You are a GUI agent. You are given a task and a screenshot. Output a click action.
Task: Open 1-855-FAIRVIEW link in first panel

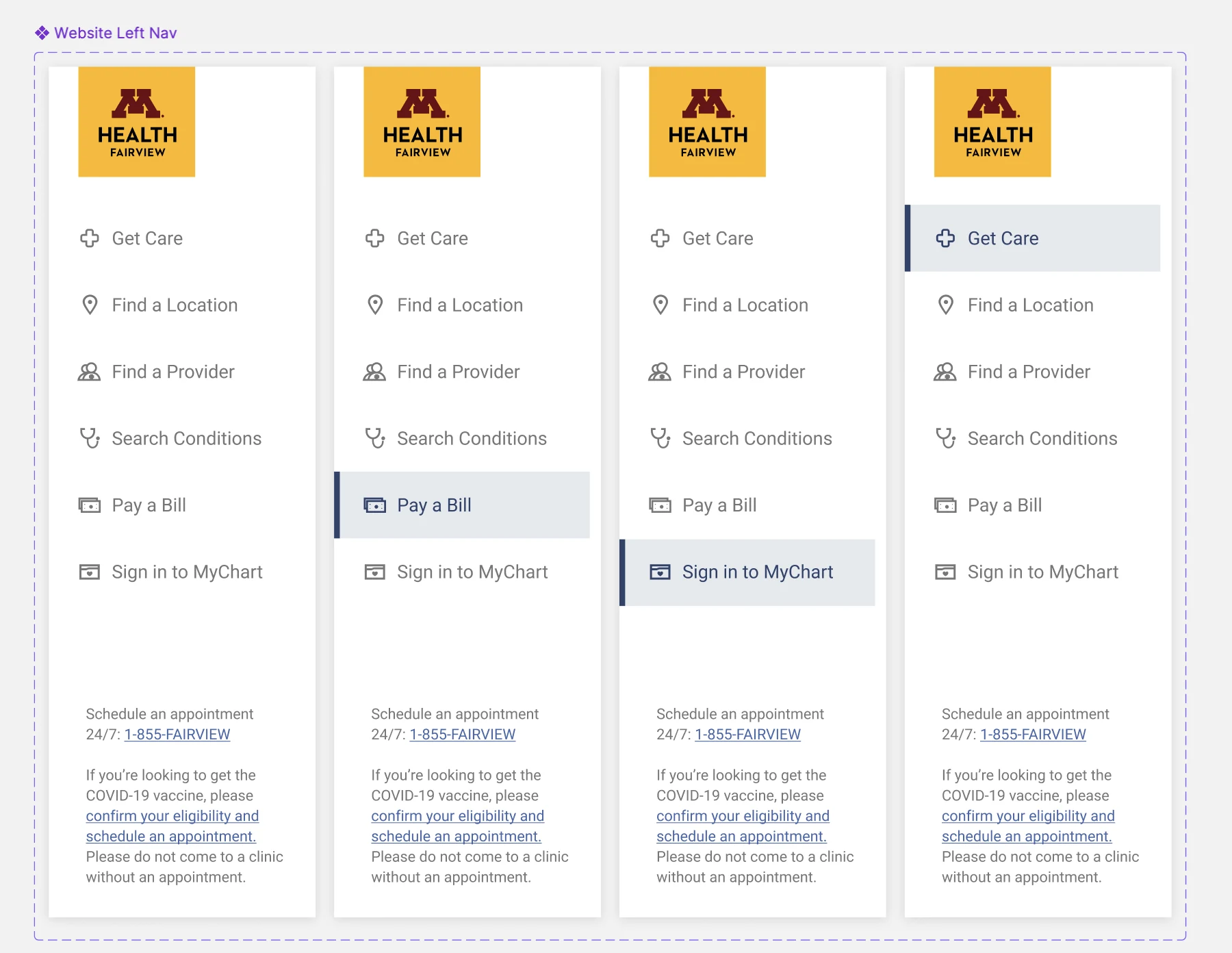pos(177,735)
